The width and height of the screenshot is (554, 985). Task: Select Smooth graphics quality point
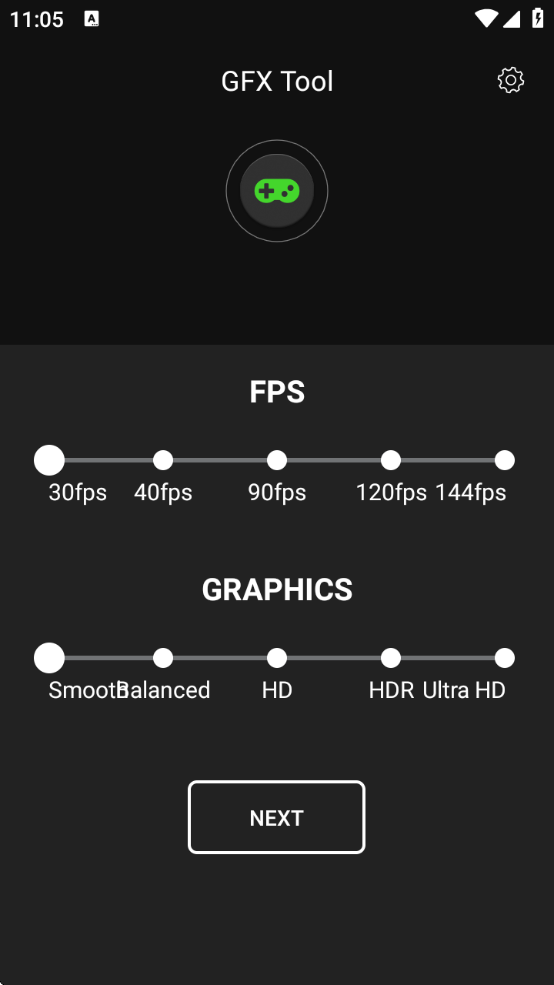pos(49,658)
